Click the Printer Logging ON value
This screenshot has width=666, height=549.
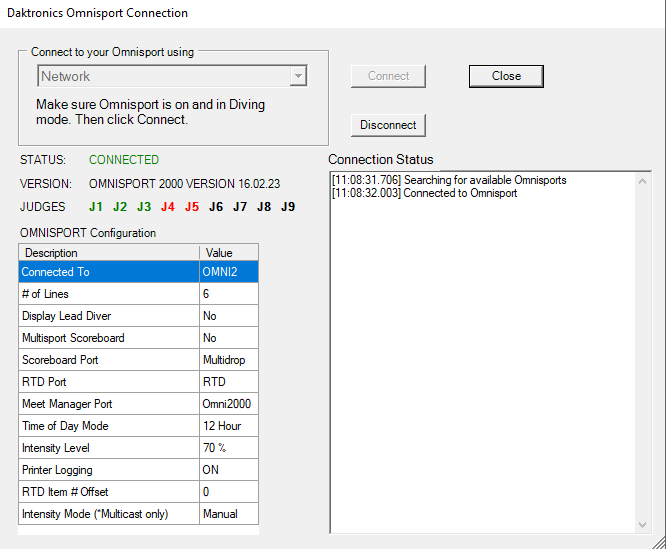[229, 470]
